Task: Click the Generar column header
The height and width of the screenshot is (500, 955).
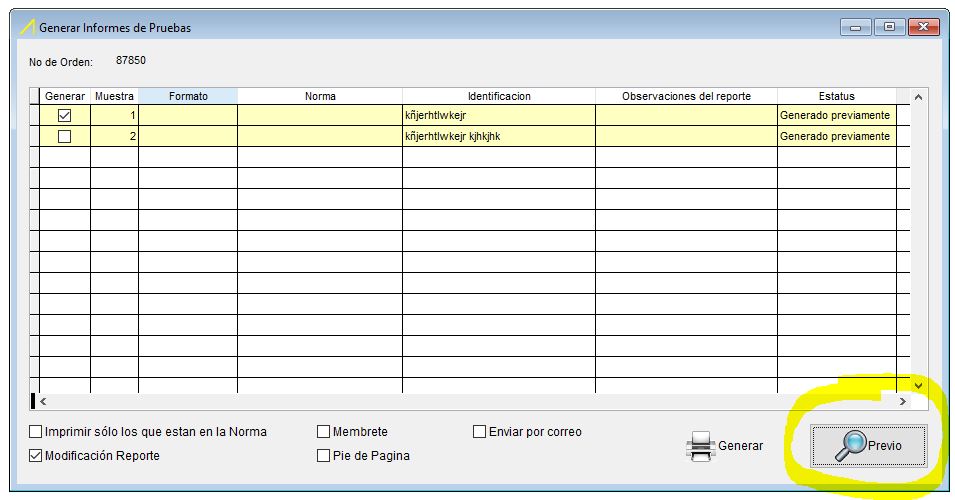Action: [65, 96]
